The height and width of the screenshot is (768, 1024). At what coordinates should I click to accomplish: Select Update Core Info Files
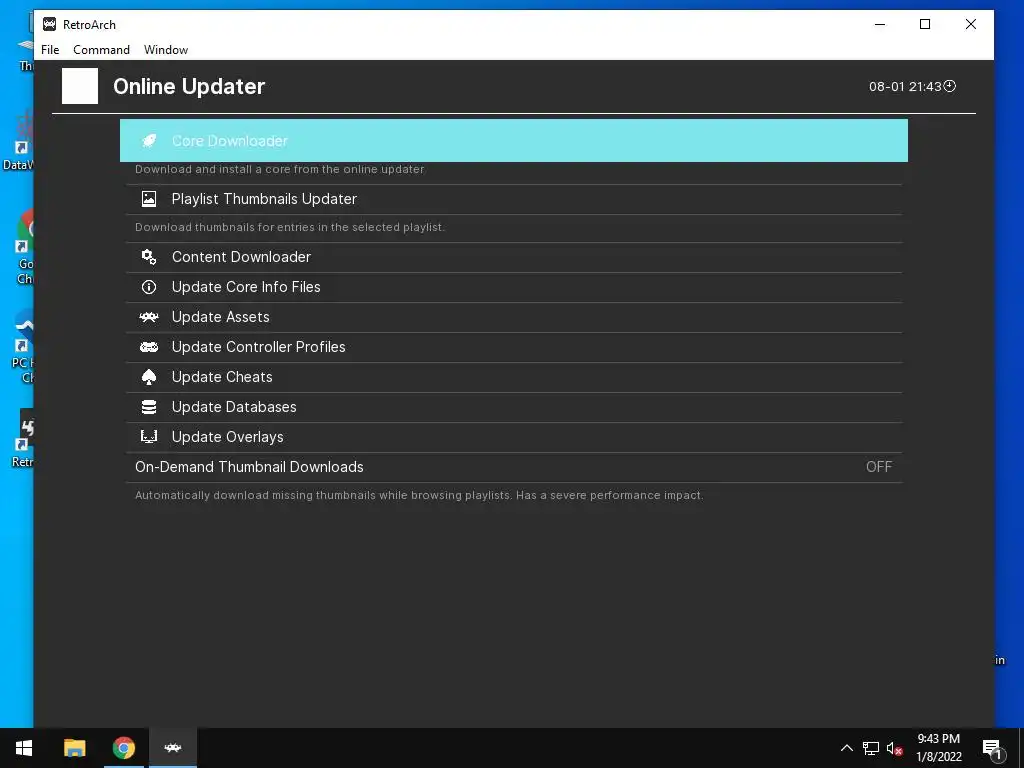point(514,287)
